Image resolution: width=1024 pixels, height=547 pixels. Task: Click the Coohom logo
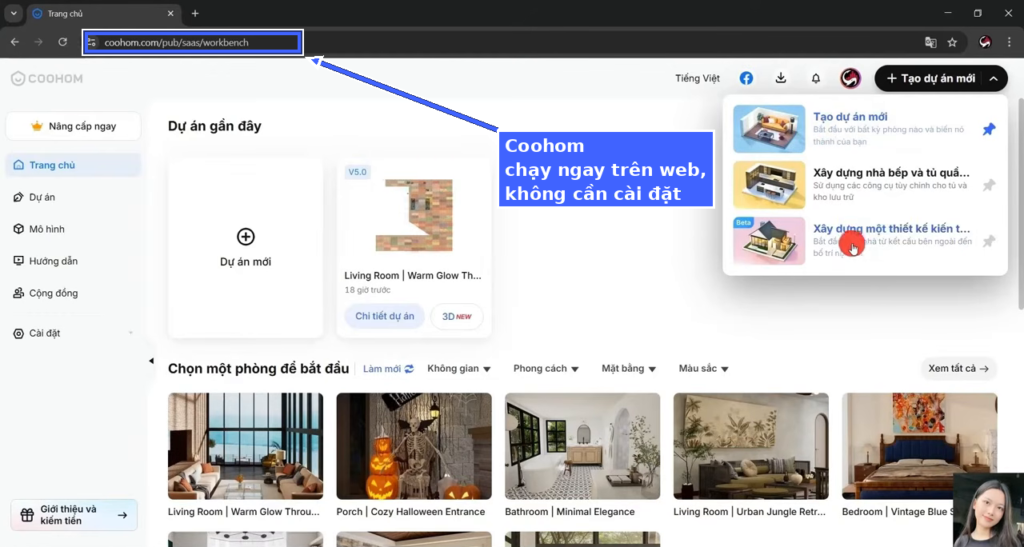coord(46,78)
